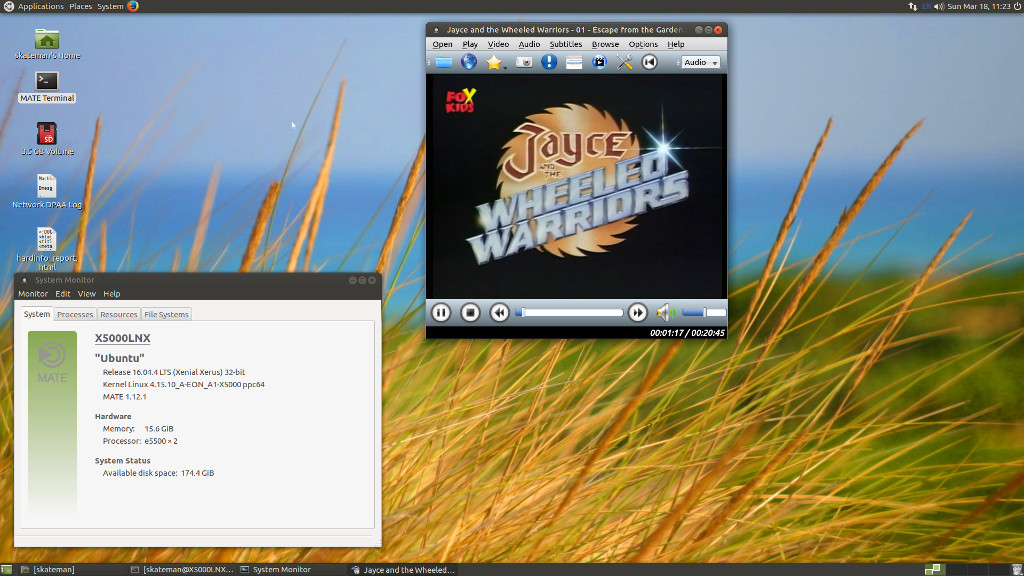The image size is (1024, 576).
Task: Click the Release 16.04.4 LTS line
Action: [174, 372]
